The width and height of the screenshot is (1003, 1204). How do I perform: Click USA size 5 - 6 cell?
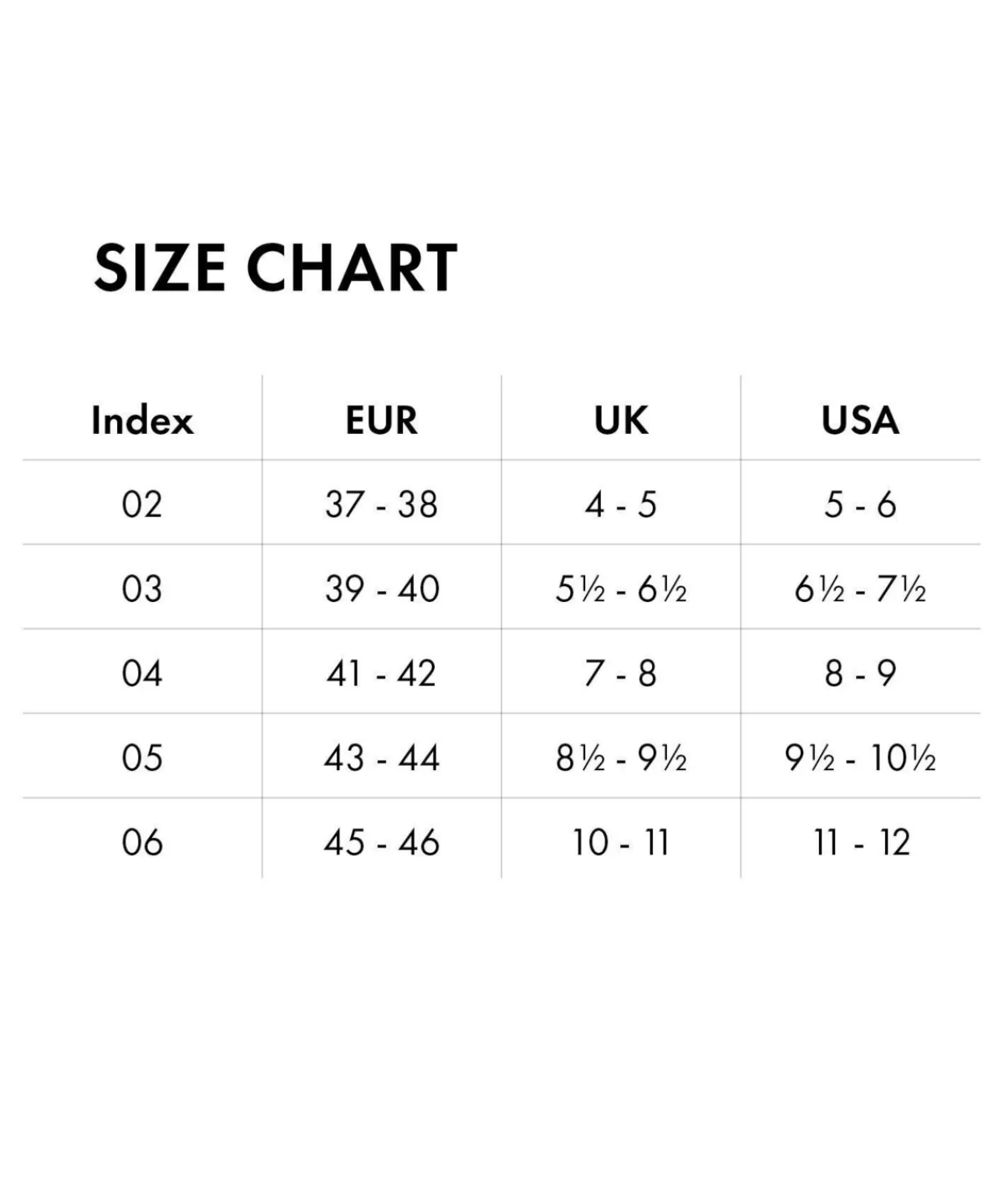(x=860, y=504)
